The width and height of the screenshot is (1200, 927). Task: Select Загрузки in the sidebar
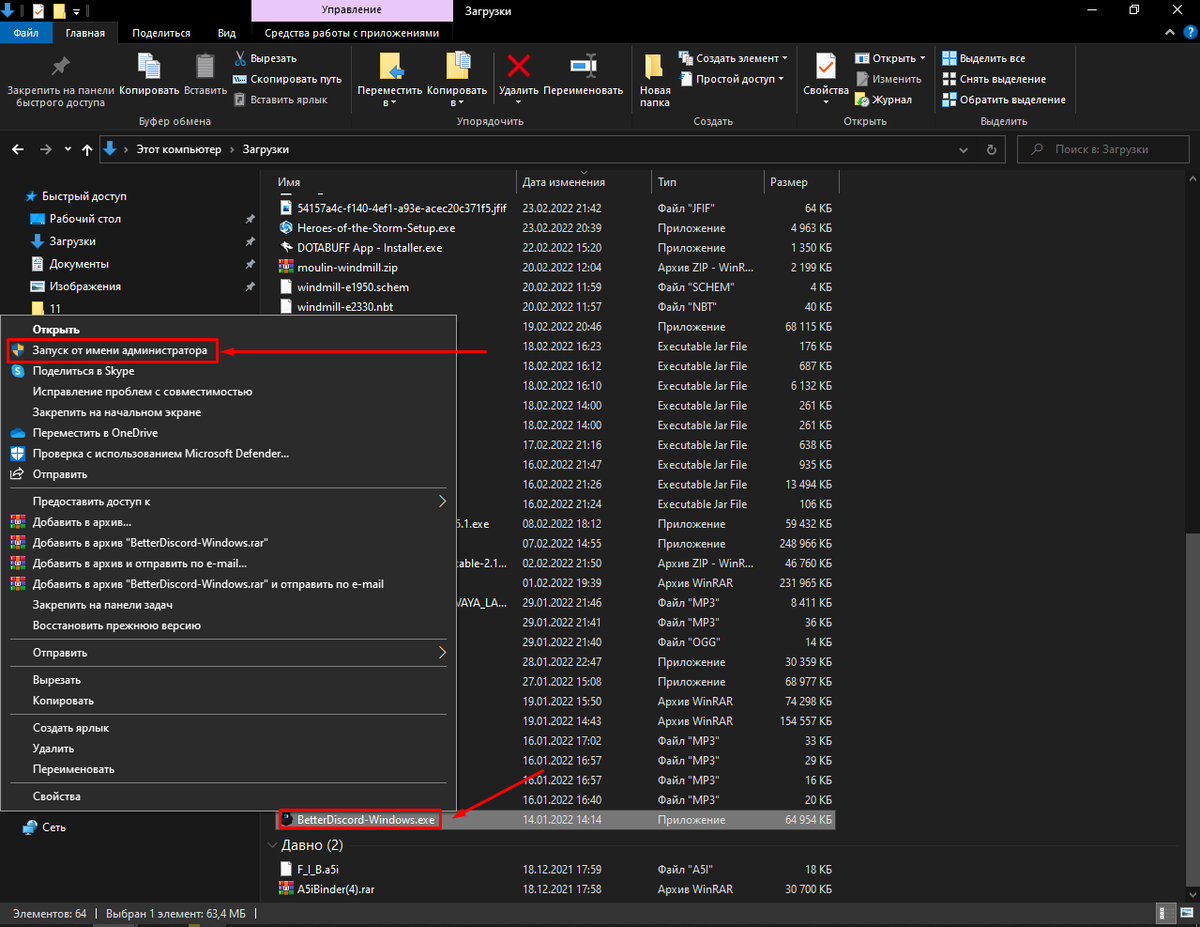72,241
